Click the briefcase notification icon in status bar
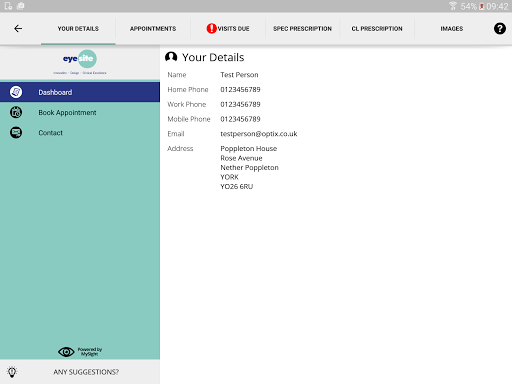The height and width of the screenshot is (384, 512). (20, 6)
